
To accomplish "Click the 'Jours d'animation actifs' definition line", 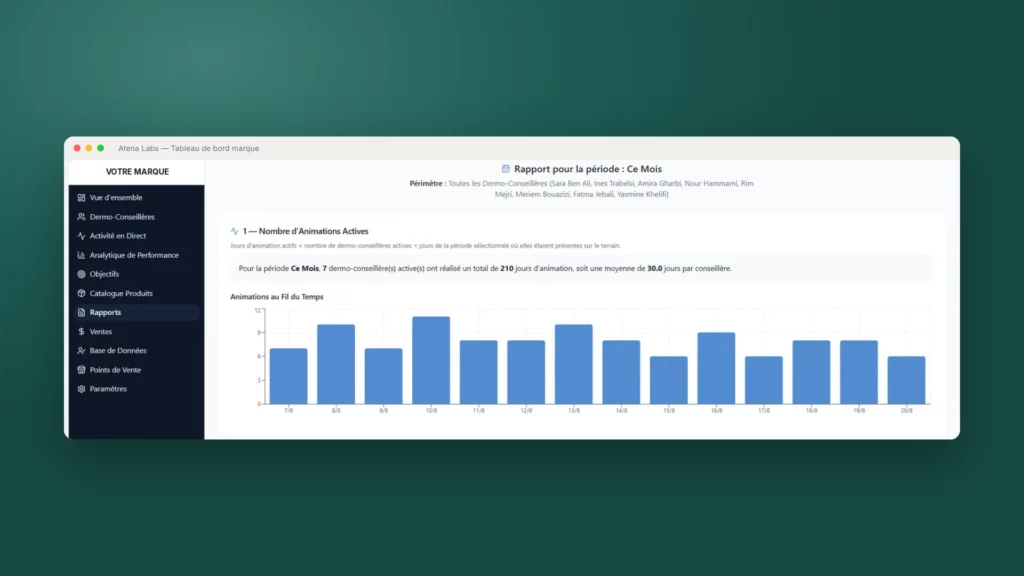I will 425,246.
